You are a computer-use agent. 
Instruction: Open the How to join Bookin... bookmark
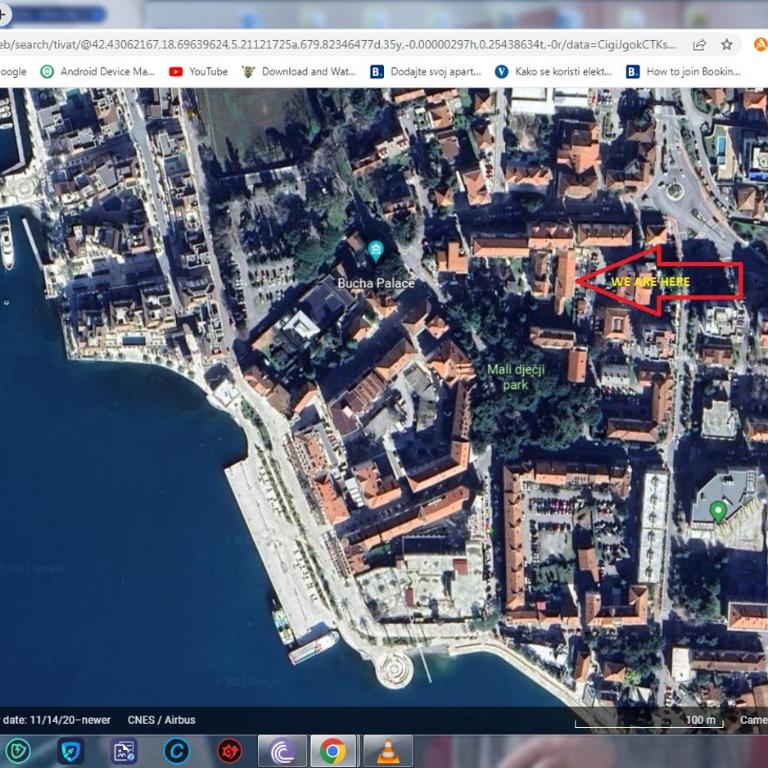683,72
